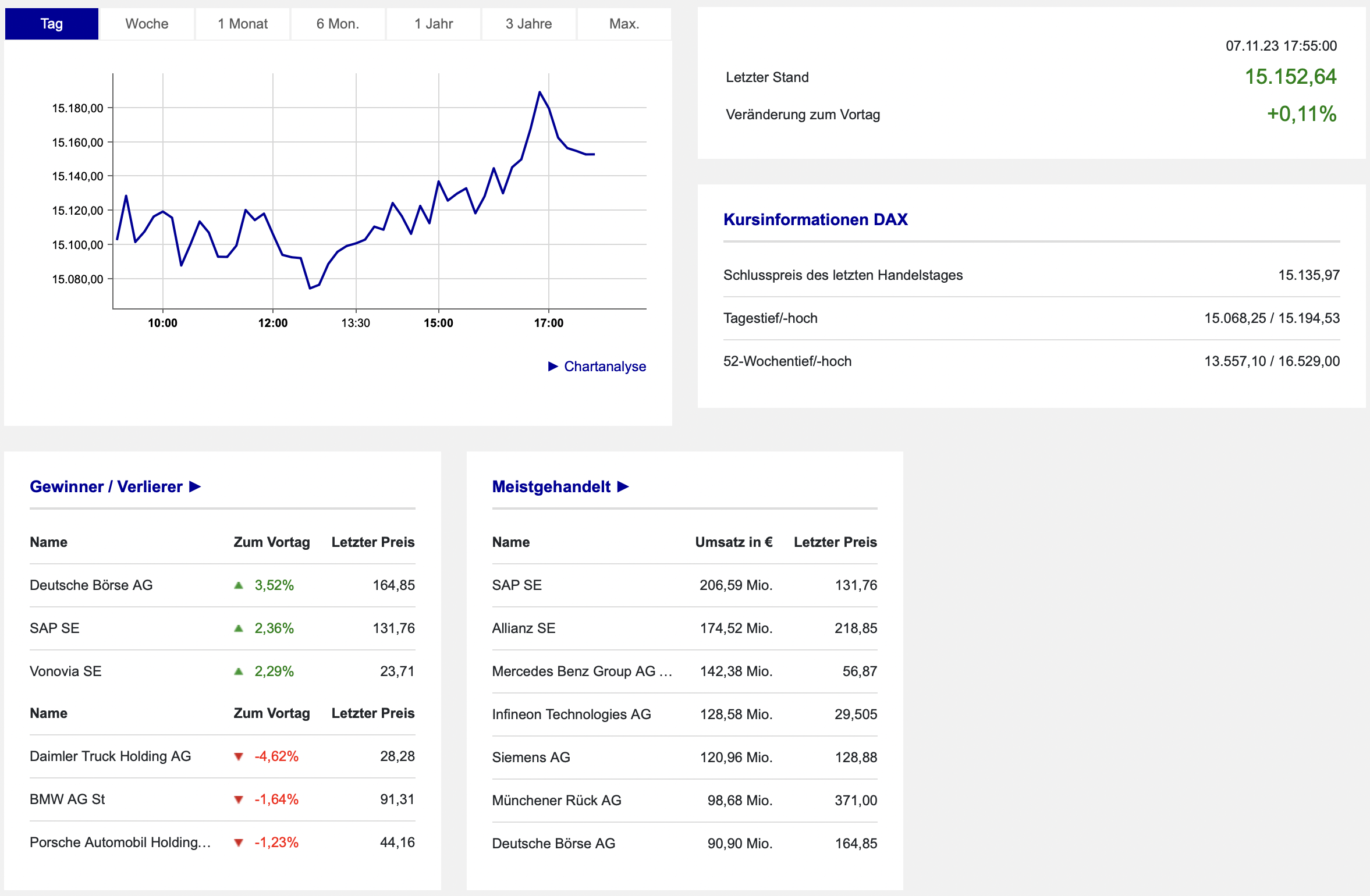Select the 1 Monat chart tab
The width and height of the screenshot is (1370, 896).
242,24
